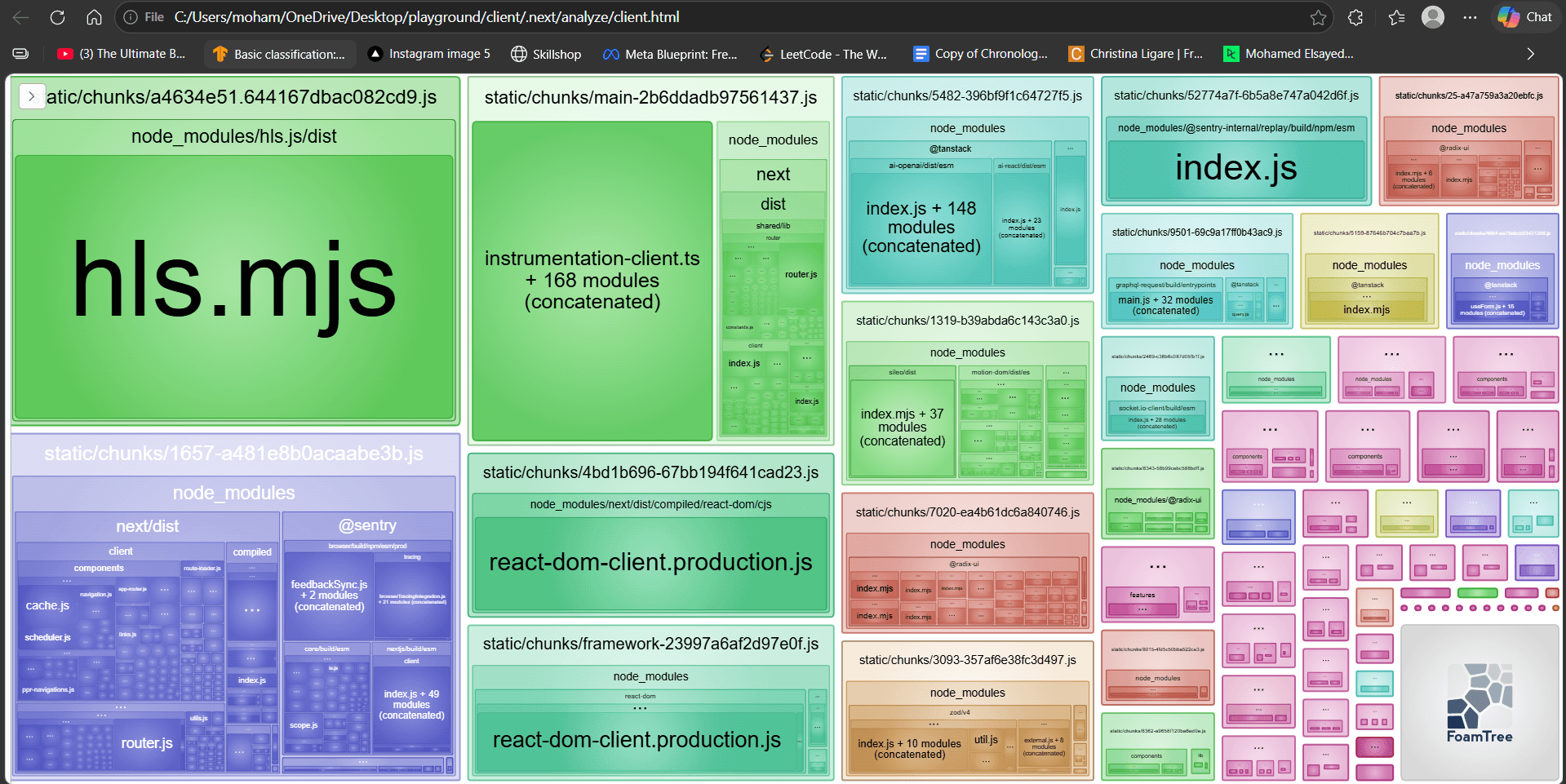Screen dimensions: 1566x784
Task: Select cache.js in the client folder
Action: click(47, 605)
